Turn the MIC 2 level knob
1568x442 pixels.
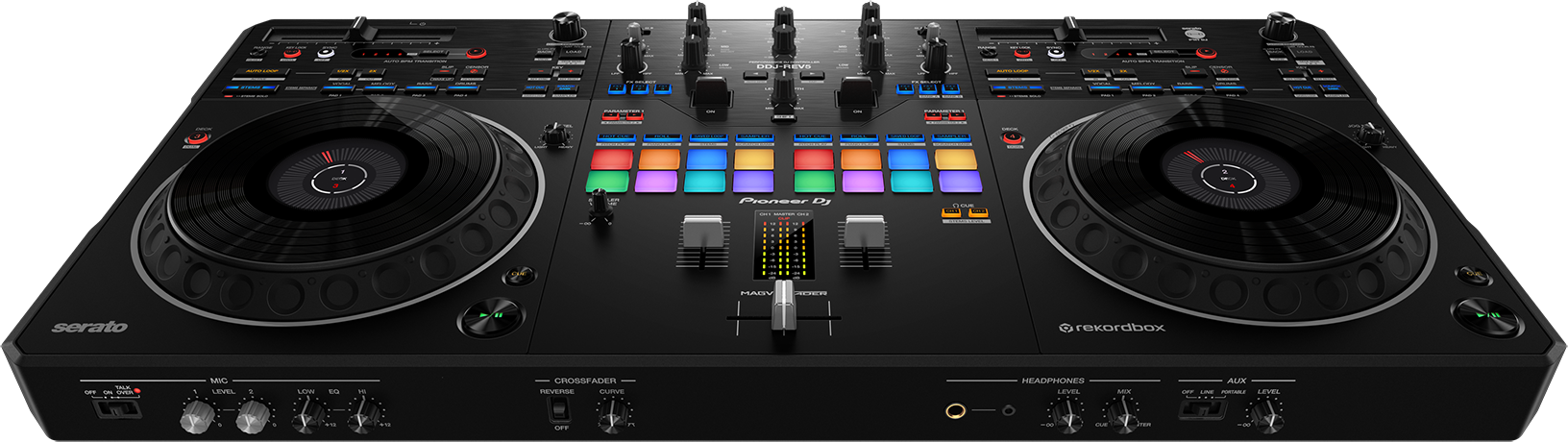[252, 416]
